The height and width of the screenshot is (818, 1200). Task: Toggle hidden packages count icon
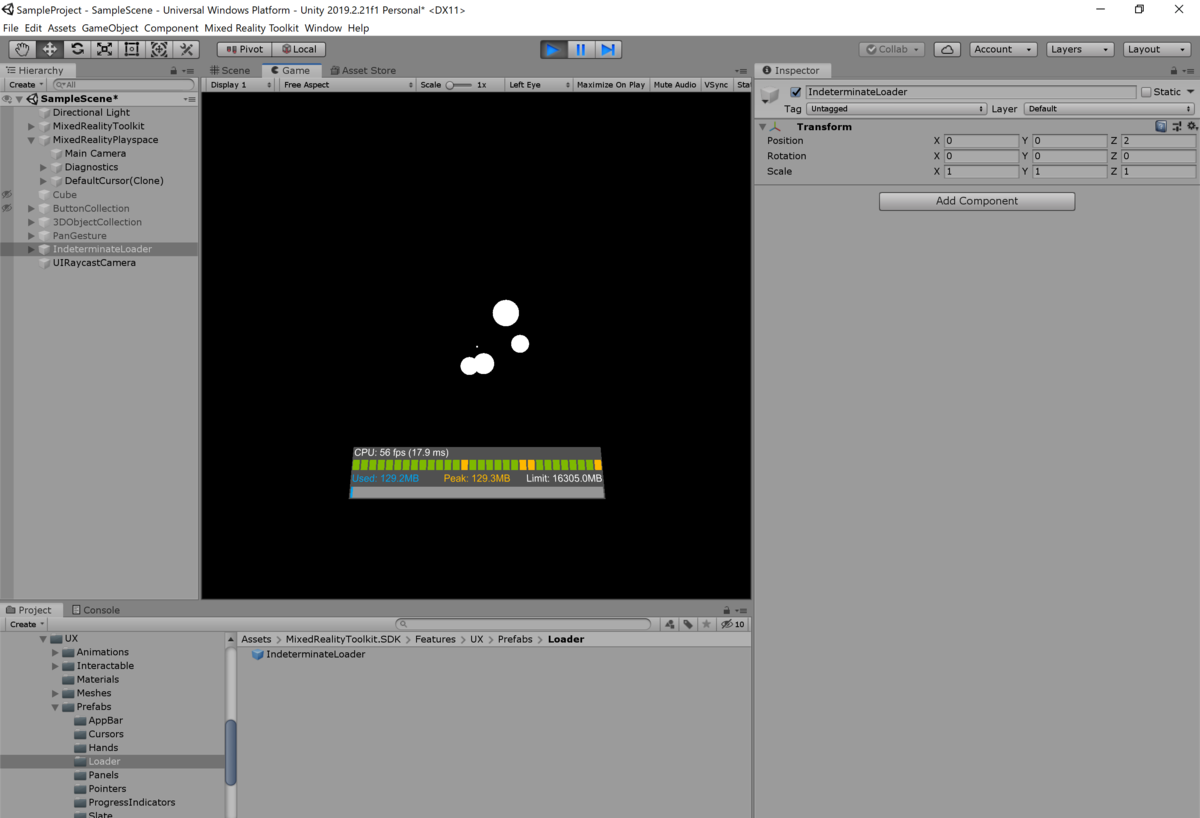click(x=733, y=624)
